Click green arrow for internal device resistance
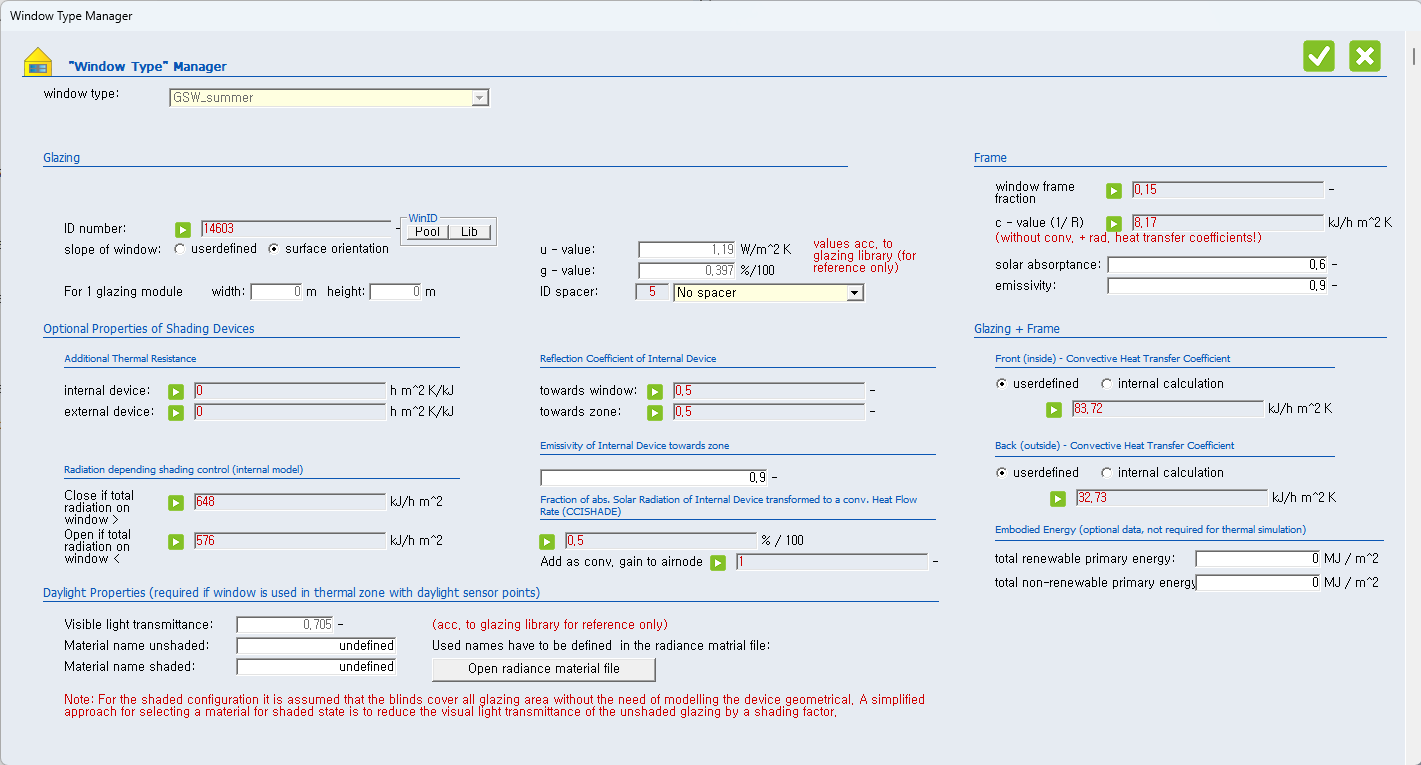The height and width of the screenshot is (765, 1421). point(176,392)
